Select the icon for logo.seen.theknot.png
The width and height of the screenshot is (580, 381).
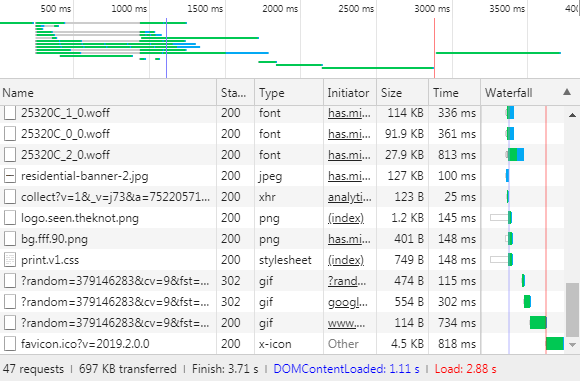10,218
